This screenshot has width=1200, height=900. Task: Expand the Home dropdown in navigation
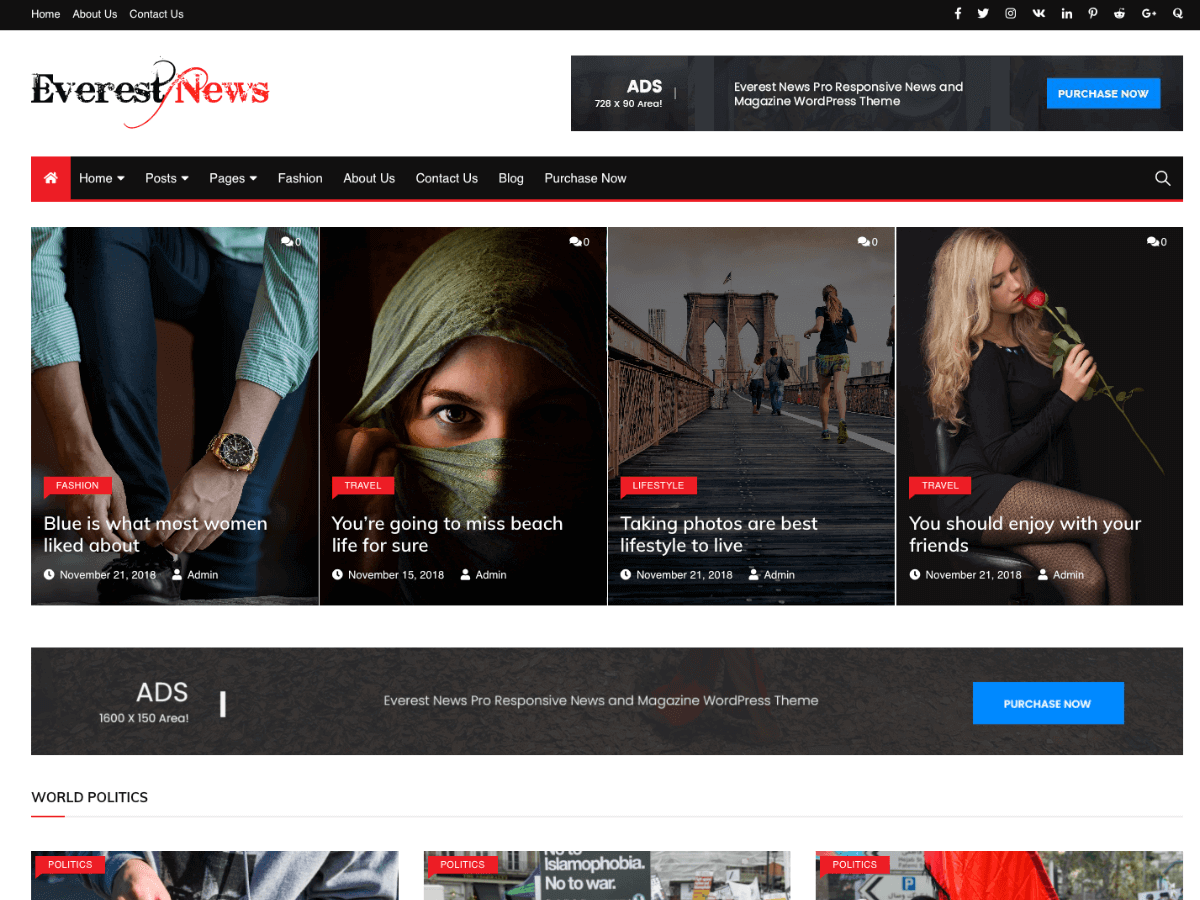click(101, 178)
